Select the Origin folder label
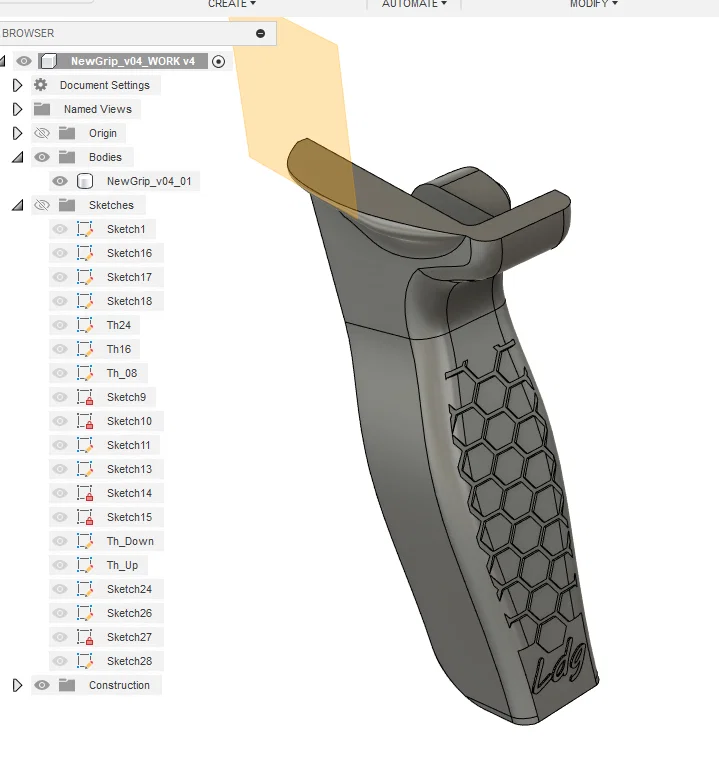This screenshot has width=719, height=765. click(102, 133)
